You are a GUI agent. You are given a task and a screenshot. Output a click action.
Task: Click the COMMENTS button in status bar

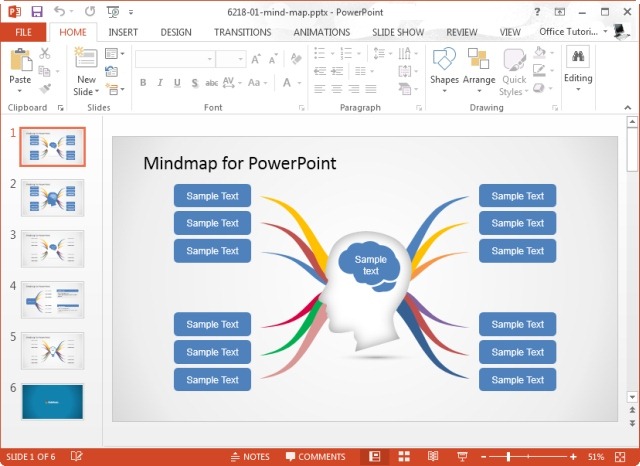316,457
